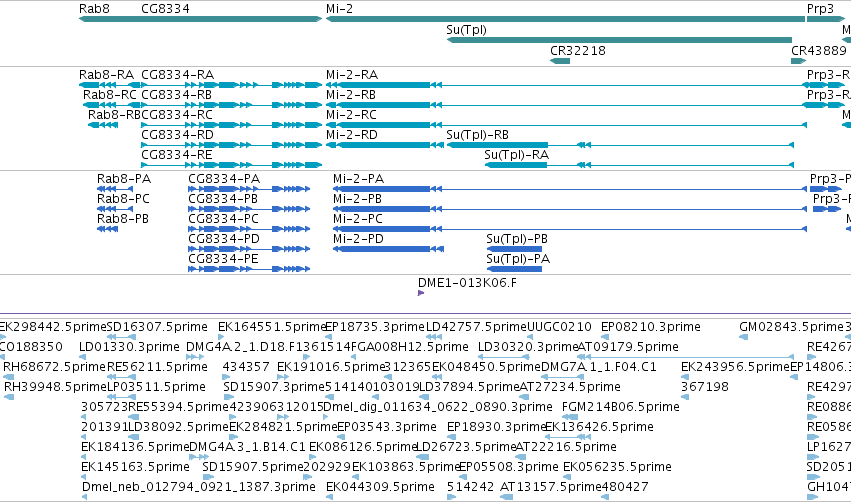Open the AT27234.5prime EST label

(570, 387)
